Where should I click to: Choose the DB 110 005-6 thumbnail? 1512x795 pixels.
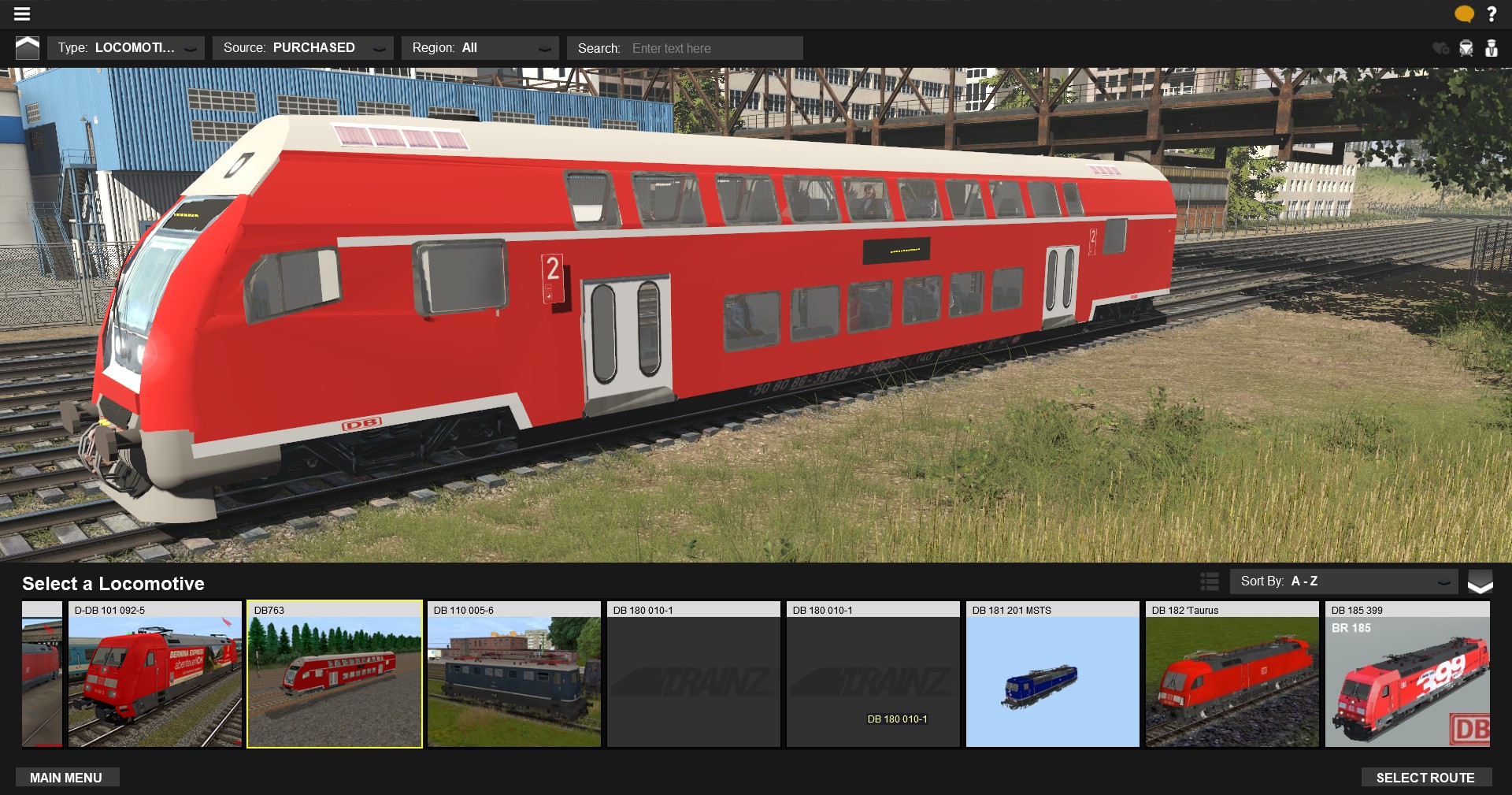(x=514, y=674)
